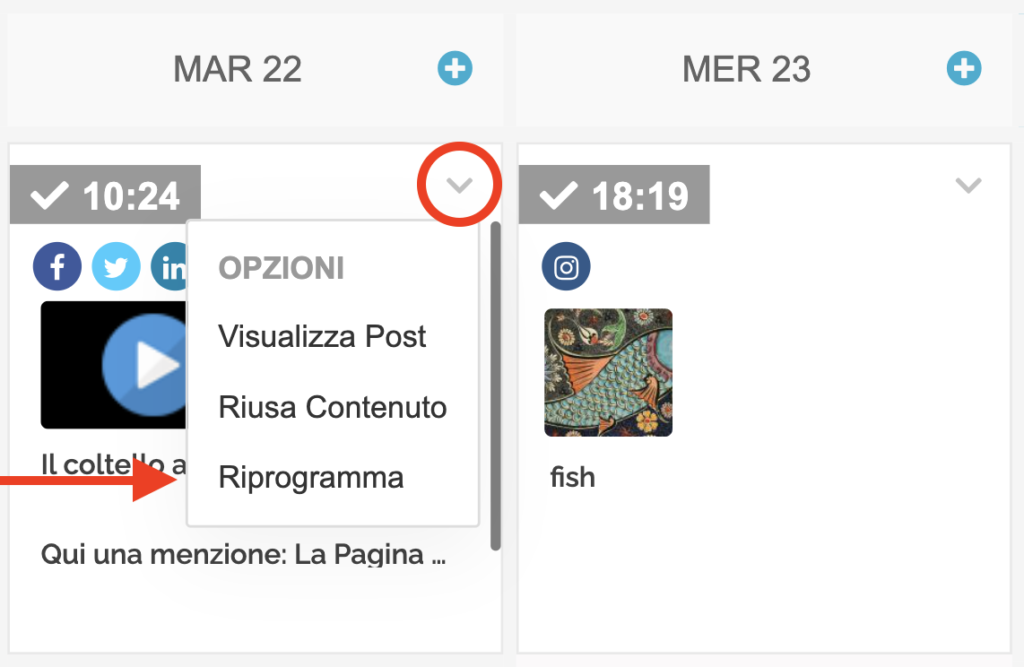Click the 'fish' caption text
The height and width of the screenshot is (667, 1024).
[x=572, y=477]
